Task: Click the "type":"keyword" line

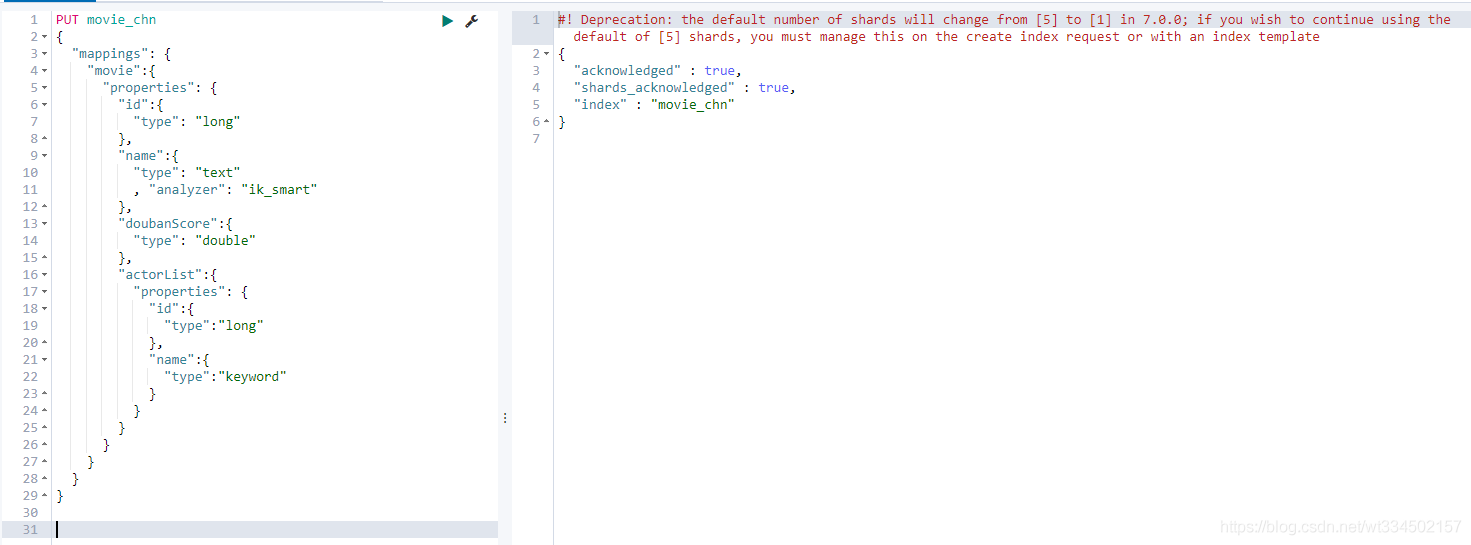Action: click(x=226, y=377)
